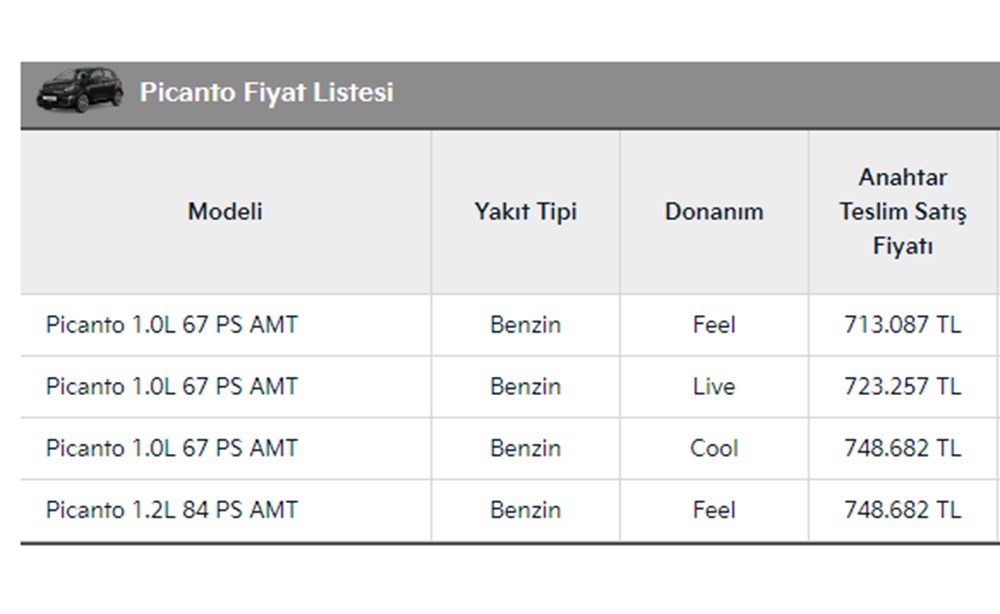Click the price of the Picanto 1.2L row
Viewport: 1000px width, 614px height.
[902, 510]
